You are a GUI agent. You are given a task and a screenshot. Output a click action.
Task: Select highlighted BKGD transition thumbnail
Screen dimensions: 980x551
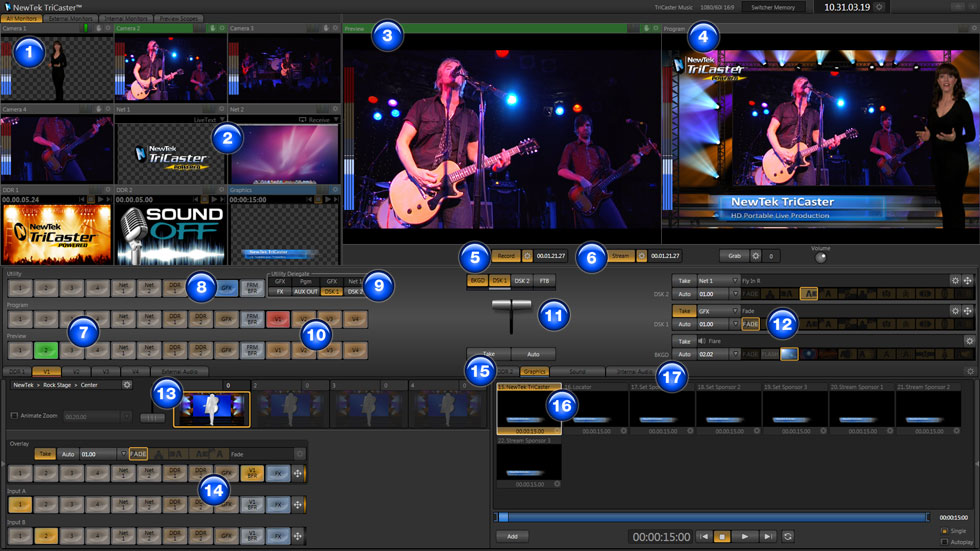pos(789,354)
